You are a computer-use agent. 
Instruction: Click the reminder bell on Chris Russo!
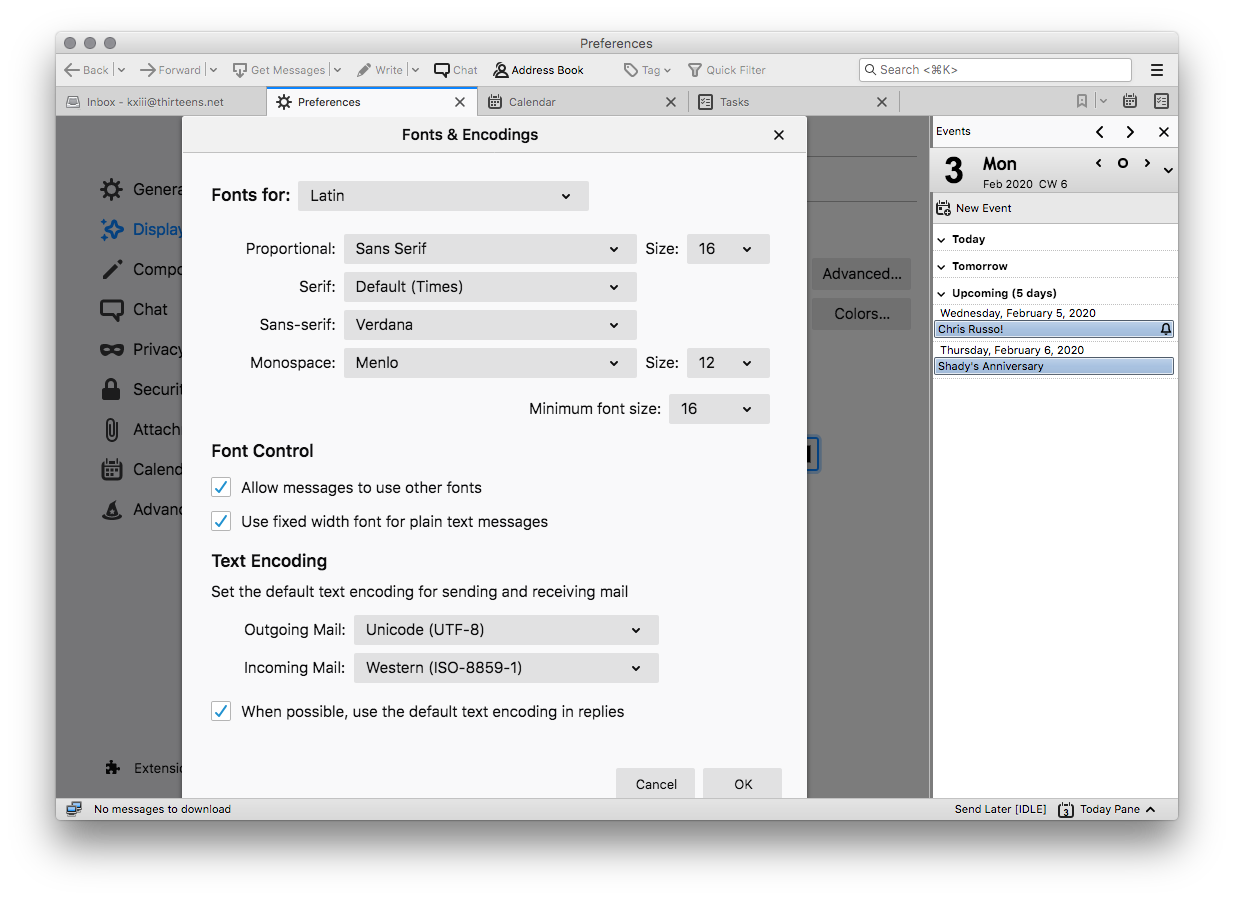tap(1165, 329)
